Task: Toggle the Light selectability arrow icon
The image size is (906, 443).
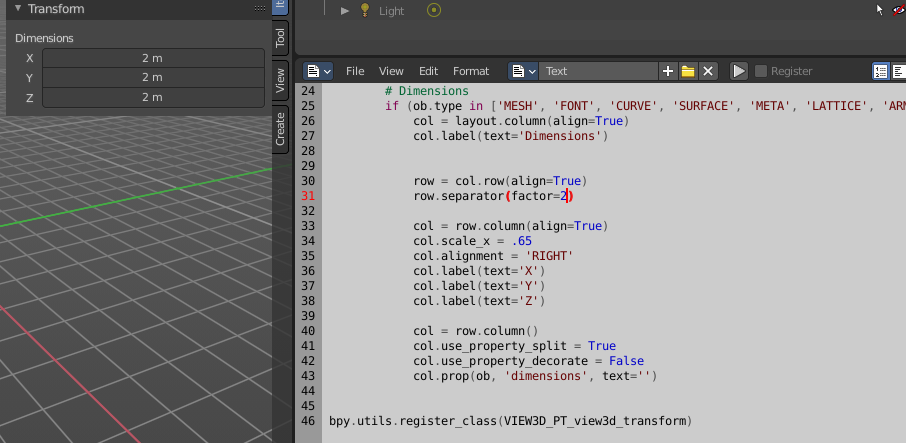Action: click(879, 9)
